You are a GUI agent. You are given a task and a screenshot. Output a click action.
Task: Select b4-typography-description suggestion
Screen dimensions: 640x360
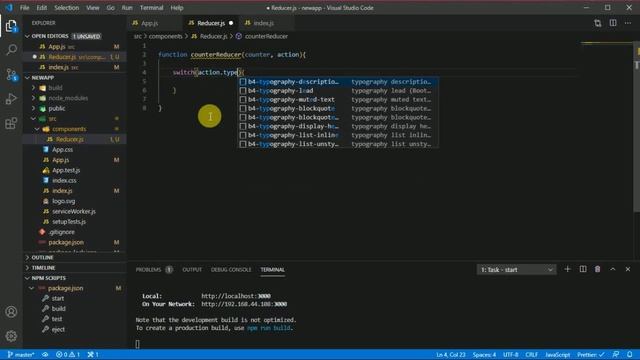point(339,82)
